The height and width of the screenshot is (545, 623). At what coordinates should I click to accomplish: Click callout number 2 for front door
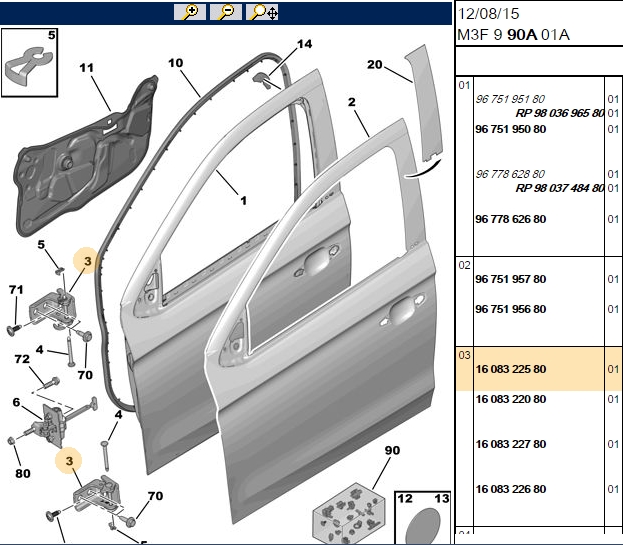pos(352,102)
